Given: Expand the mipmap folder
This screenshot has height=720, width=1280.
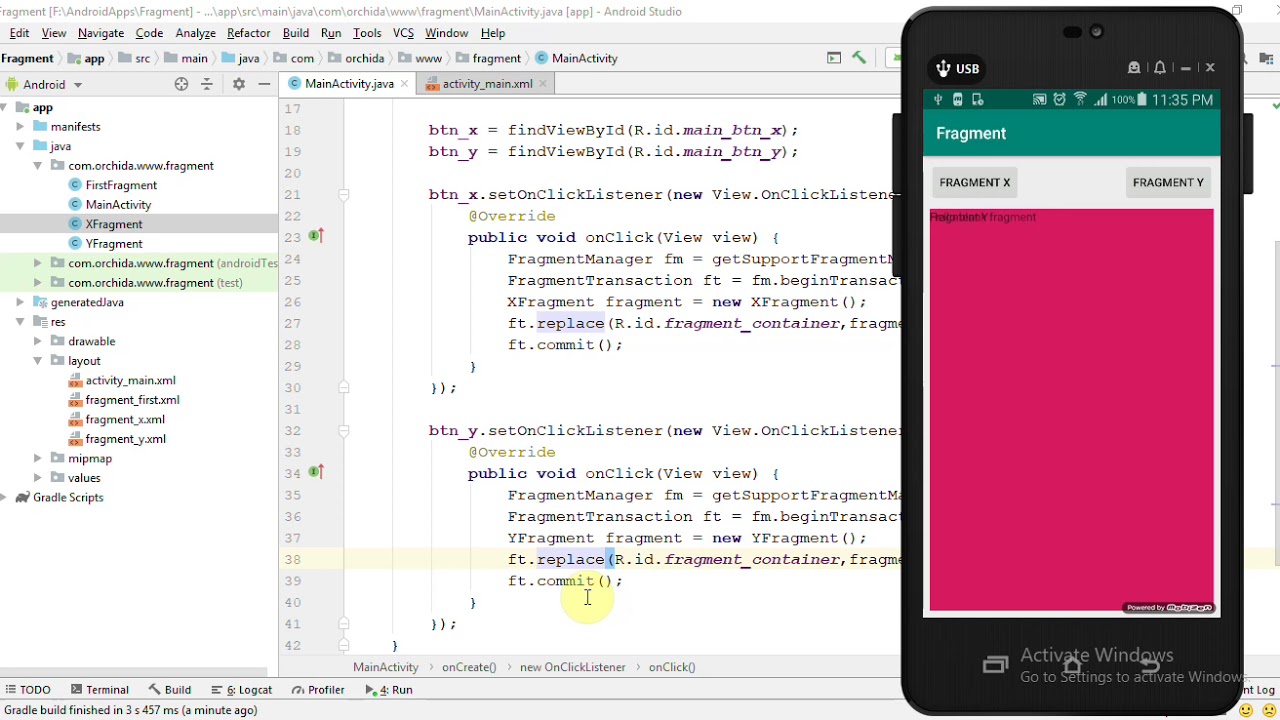Looking at the screenshot, I should point(37,458).
